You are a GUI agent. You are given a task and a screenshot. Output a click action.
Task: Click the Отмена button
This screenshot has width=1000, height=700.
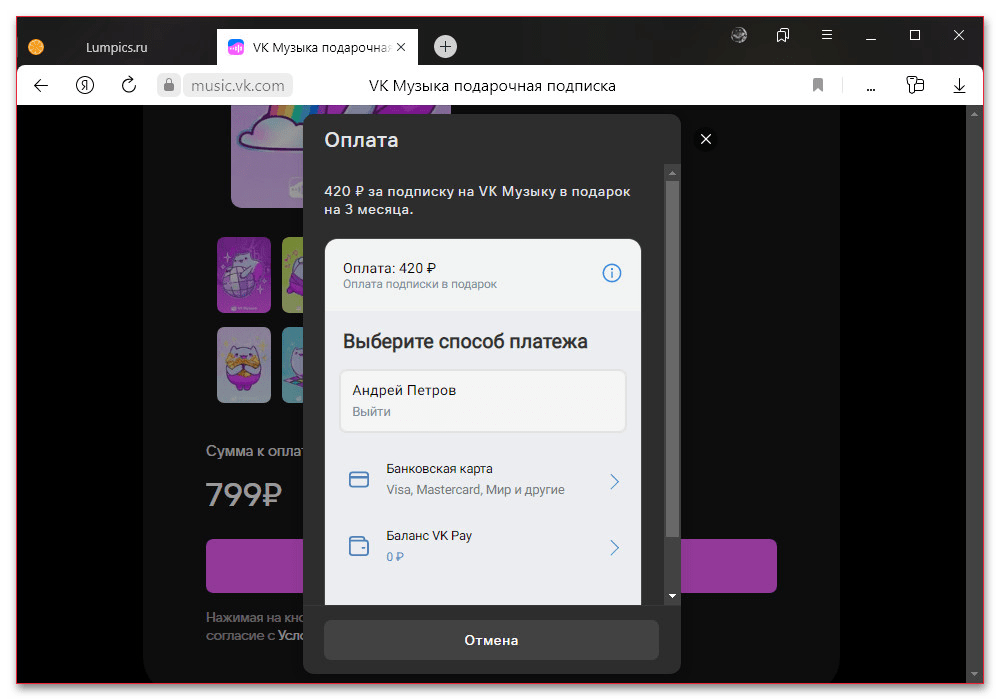[491, 640]
